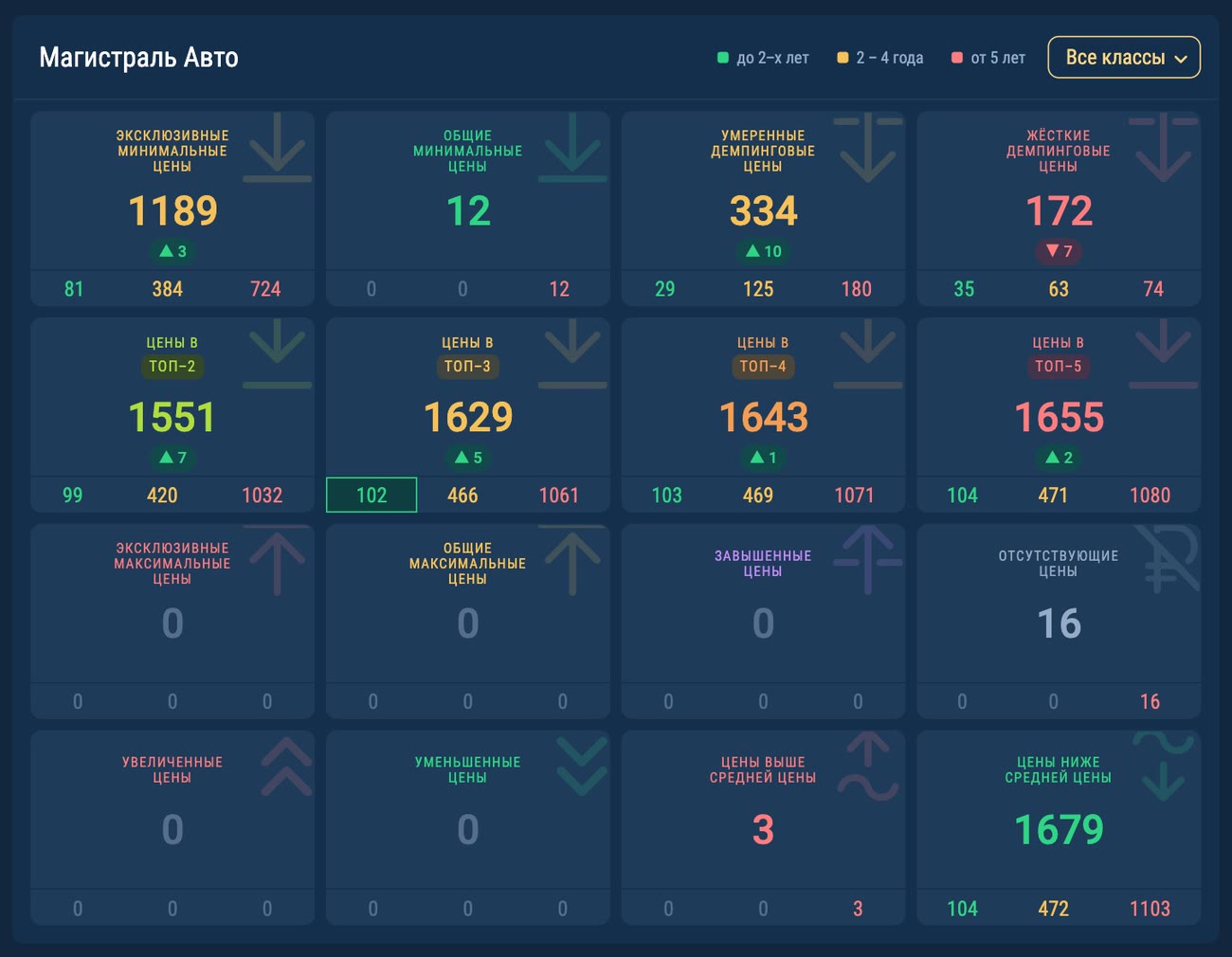Screen dimensions: 1232x957
Task: Click the large red total 3
Action: click(x=763, y=830)
